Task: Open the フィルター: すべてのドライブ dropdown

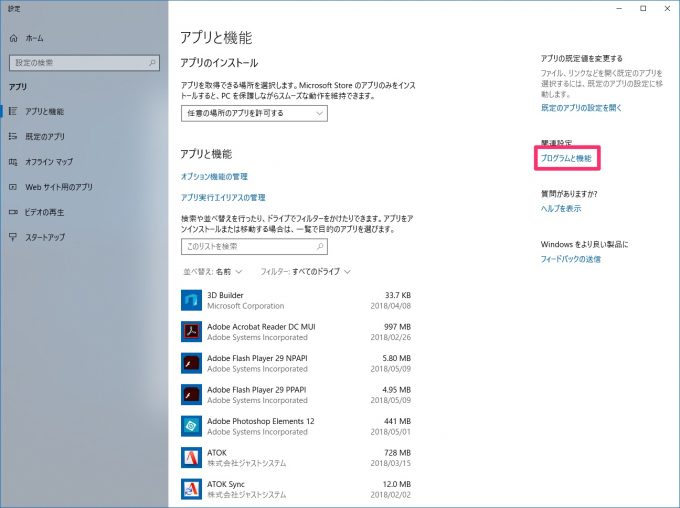Action: click(305, 272)
